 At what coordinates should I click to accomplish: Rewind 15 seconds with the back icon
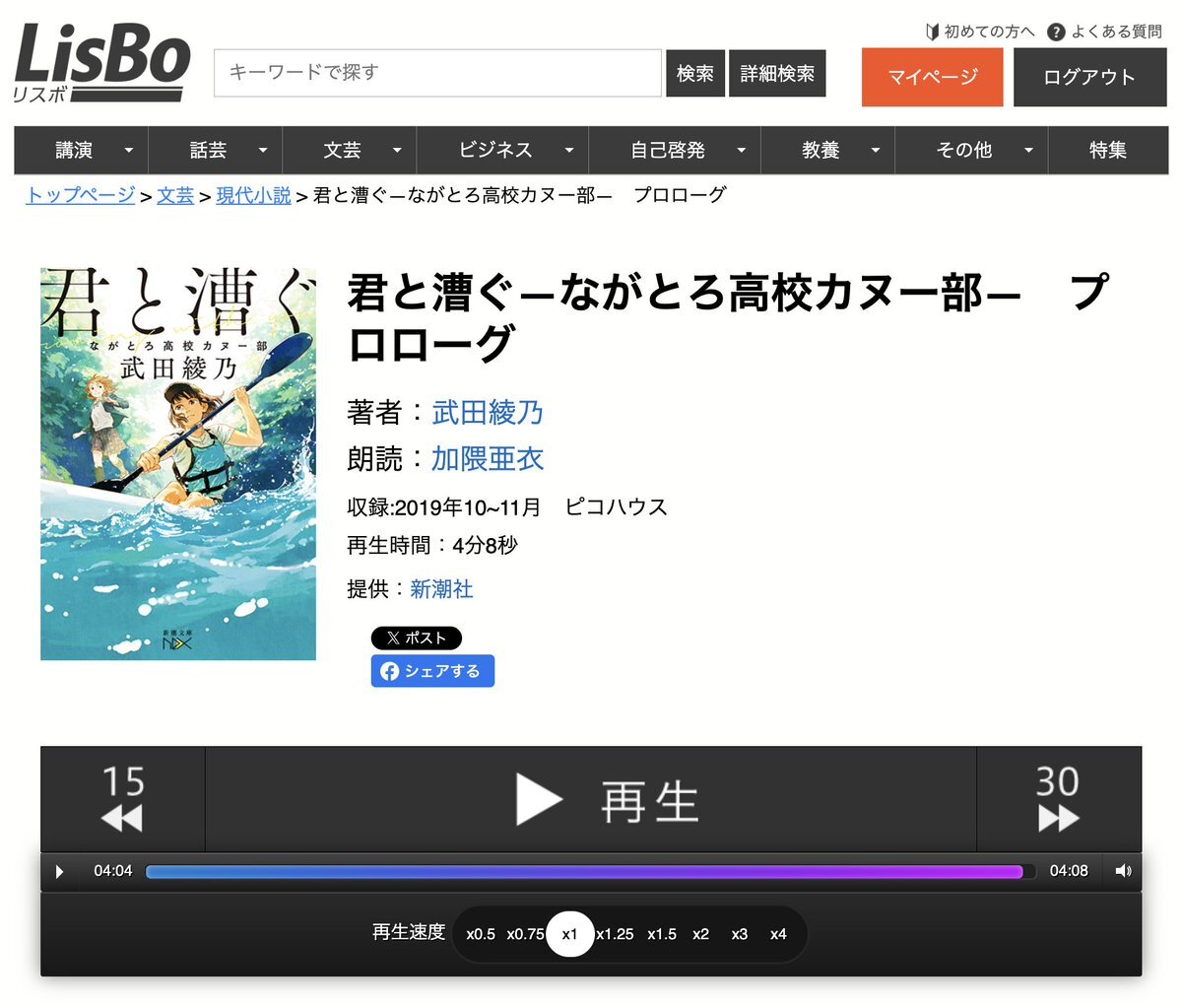[123, 799]
